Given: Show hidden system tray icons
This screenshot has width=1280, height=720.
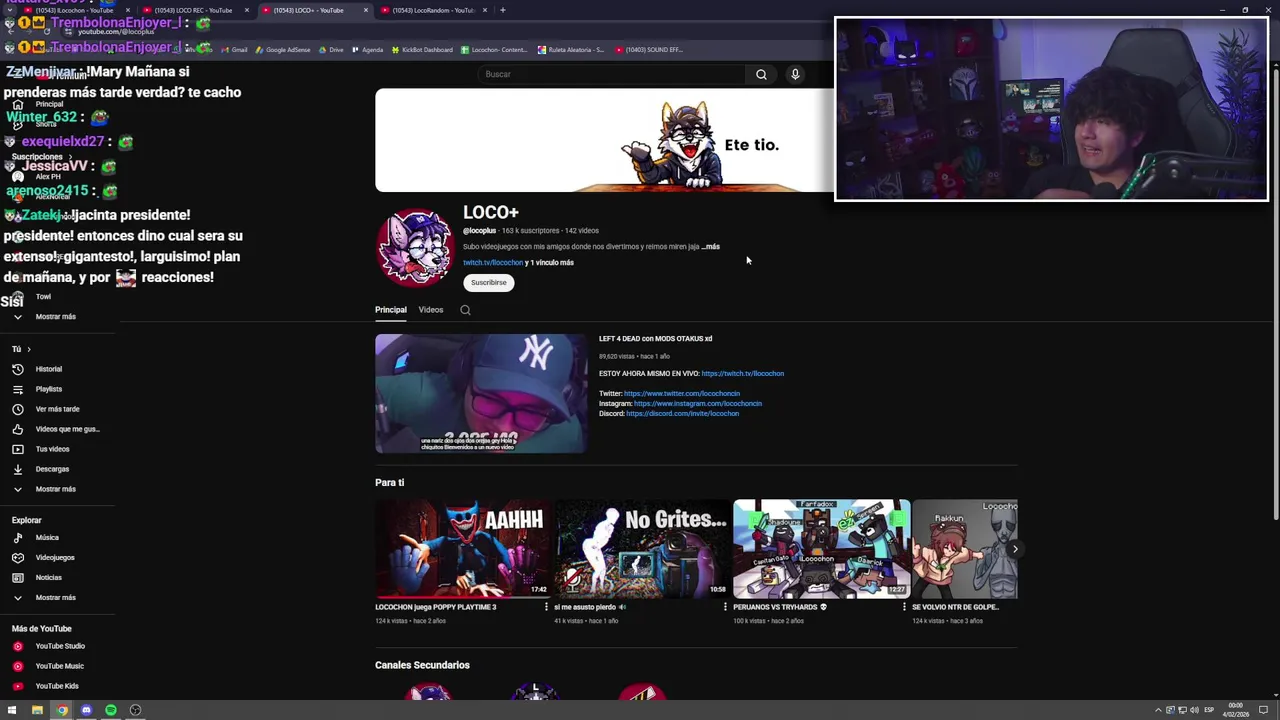Looking at the screenshot, I should click(1158, 710).
